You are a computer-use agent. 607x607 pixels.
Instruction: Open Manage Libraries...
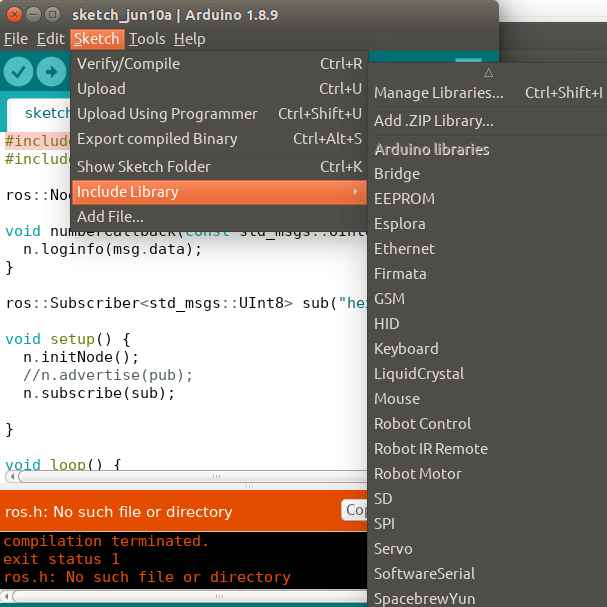pyautogui.click(x=488, y=93)
